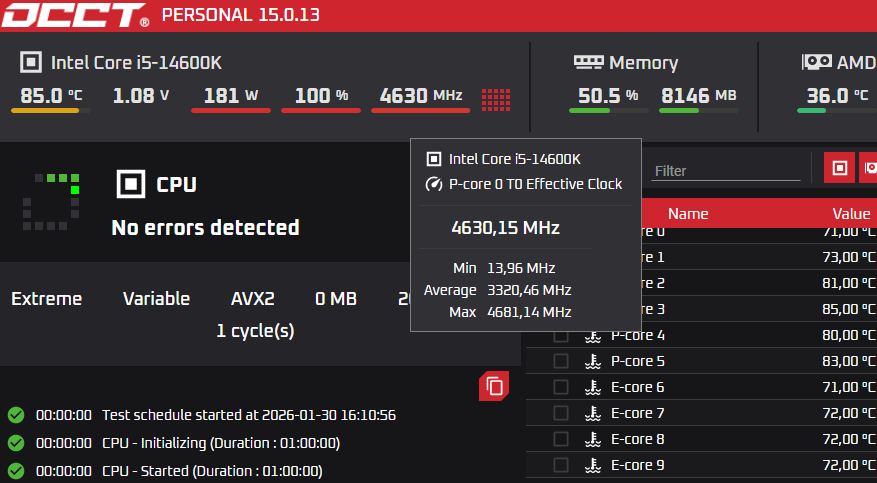Tick the checkbox for P-core 5

(x=561, y=361)
